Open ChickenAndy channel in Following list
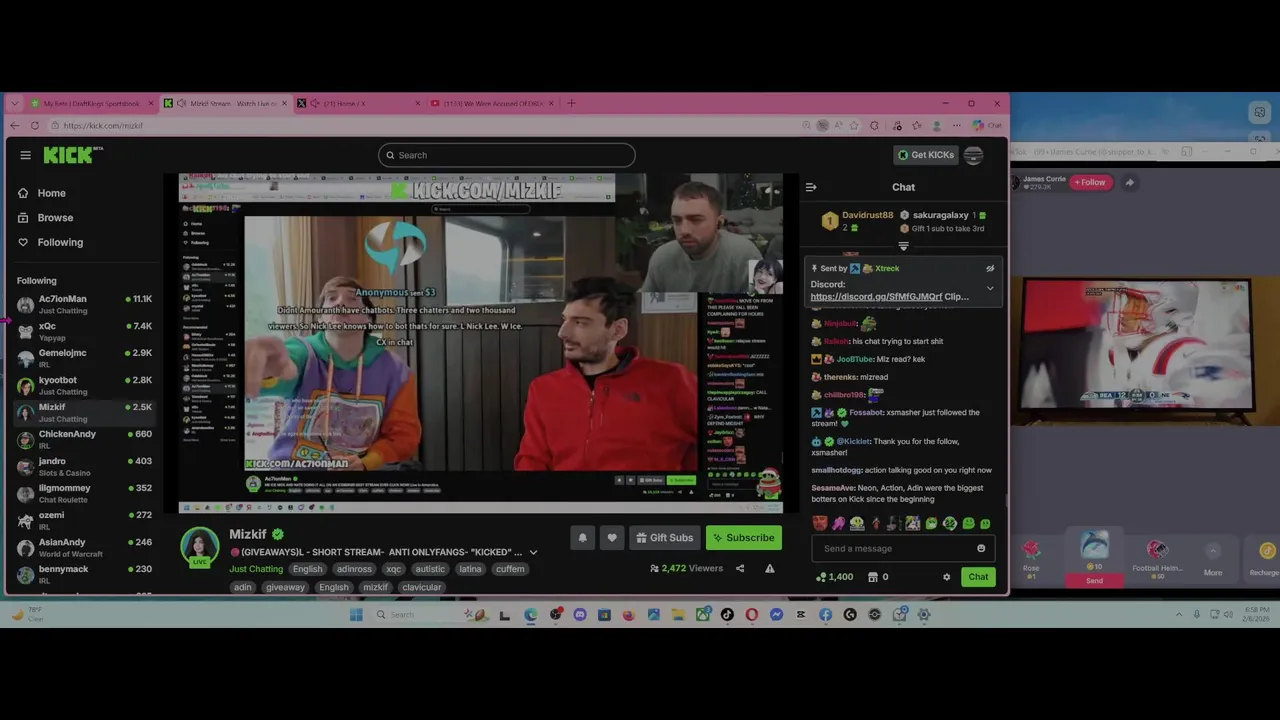Viewport: 1280px width, 720px height. (x=85, y=439)
